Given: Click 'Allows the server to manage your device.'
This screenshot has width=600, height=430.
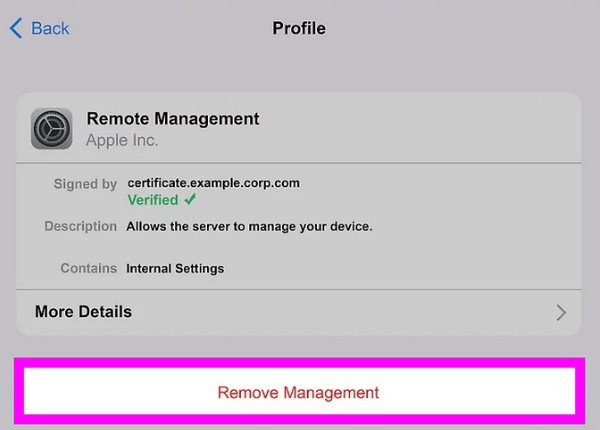Looking at the screenshot, I should [x=249, y=226].
